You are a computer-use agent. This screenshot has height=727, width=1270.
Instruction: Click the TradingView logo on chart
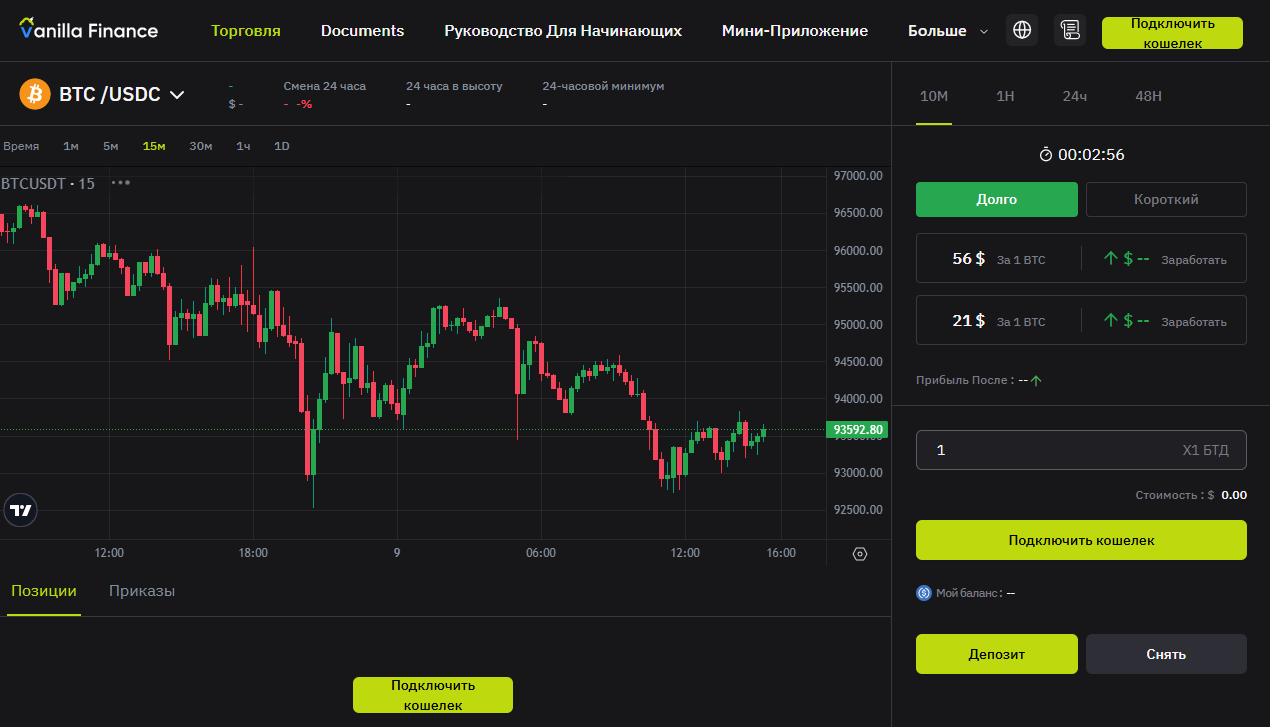[20, 510]
